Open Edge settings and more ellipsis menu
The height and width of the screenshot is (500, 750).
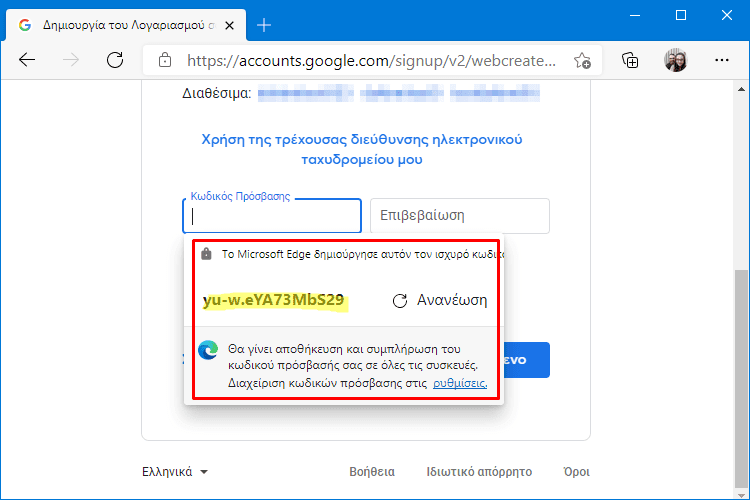click(x=721, y=60)
